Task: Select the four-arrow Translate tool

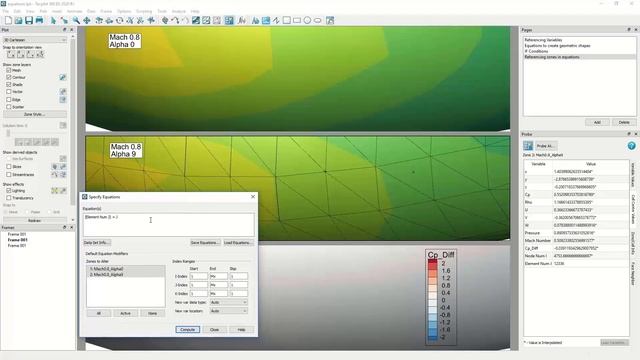Action: [87, 20]
